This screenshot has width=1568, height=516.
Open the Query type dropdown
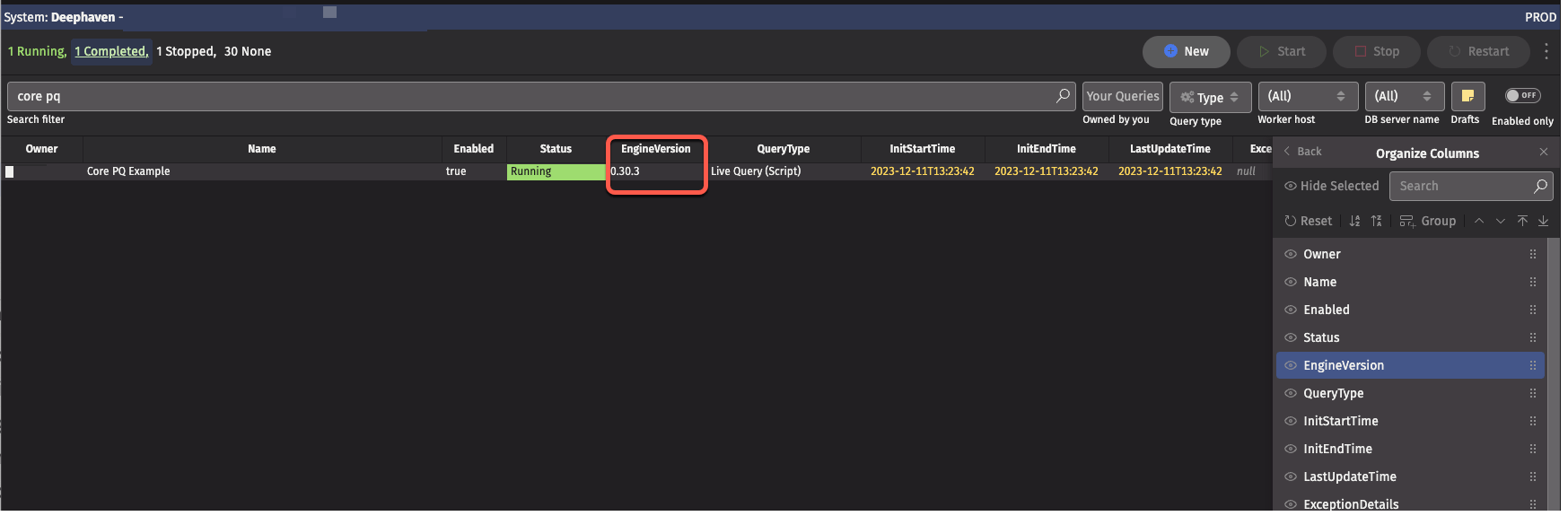point(1209,97)
